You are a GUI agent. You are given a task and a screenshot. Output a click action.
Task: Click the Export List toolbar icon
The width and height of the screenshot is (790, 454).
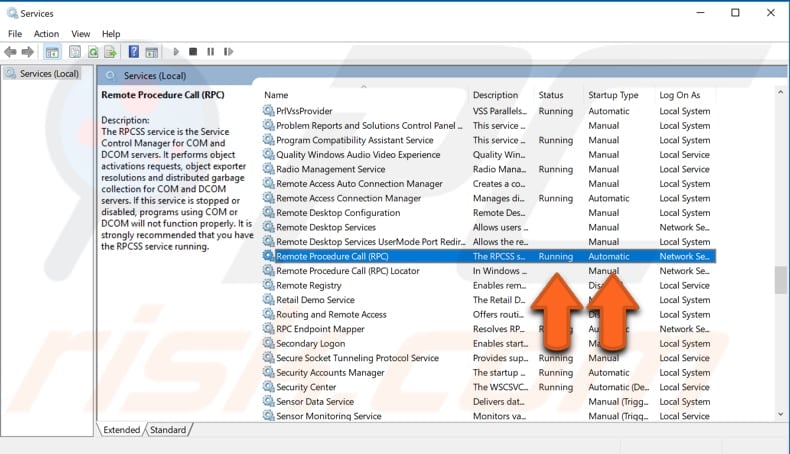(x=110, y=51)
